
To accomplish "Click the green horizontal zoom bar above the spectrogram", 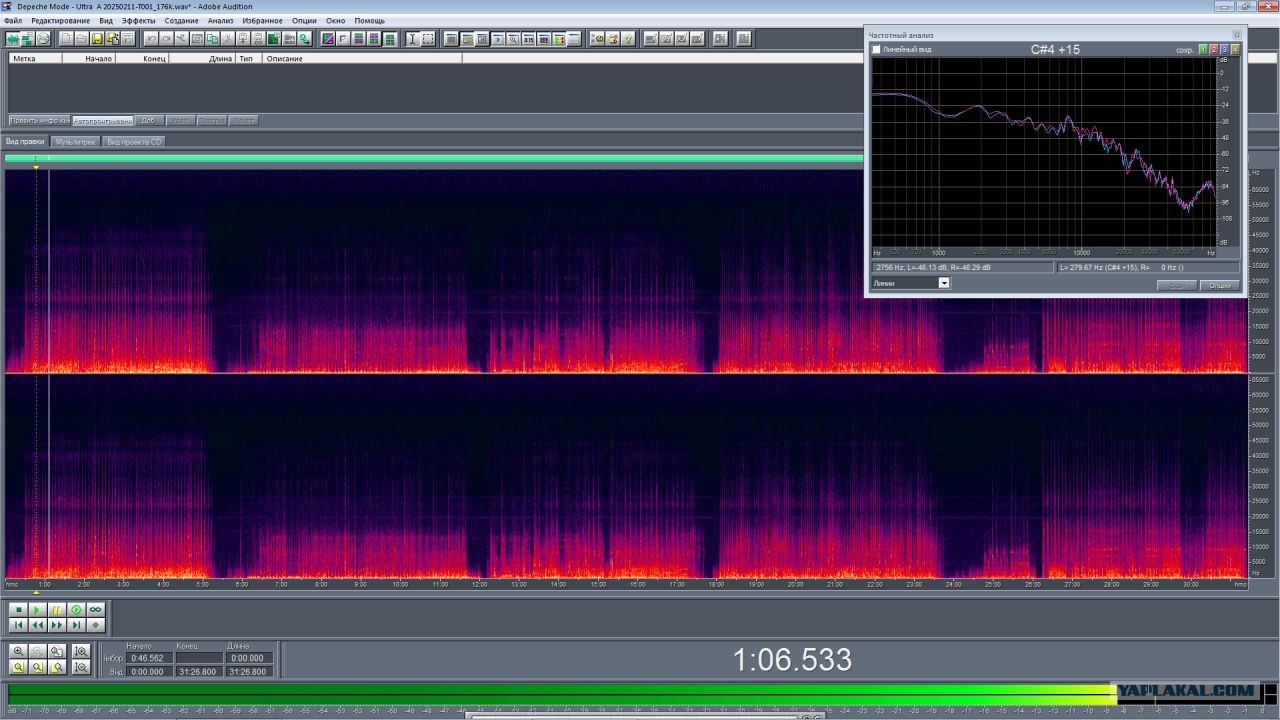I will click(435, 158).
